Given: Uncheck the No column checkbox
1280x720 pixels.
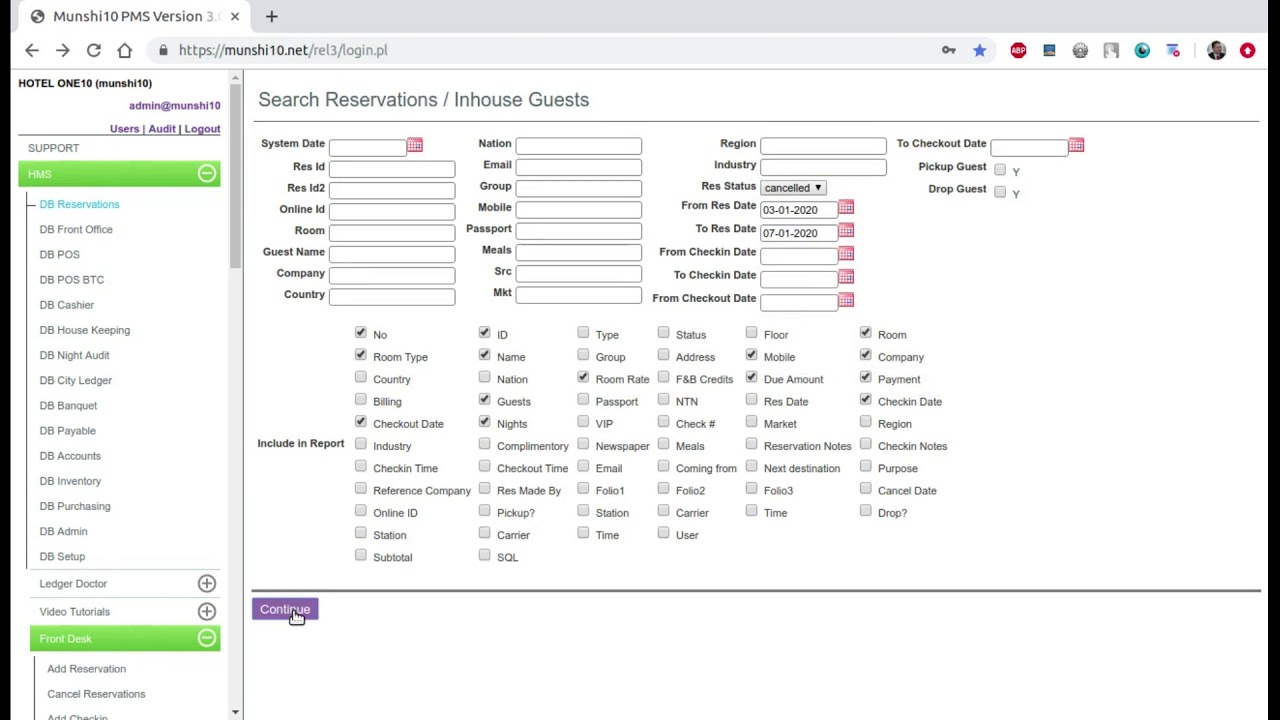Looking at the screenshot, I should (360, 332).
